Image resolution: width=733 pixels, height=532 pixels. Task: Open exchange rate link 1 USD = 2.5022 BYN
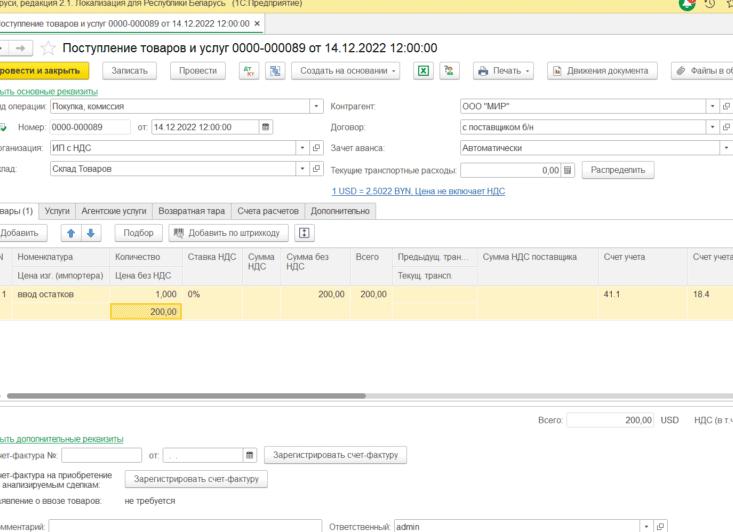pos(418,191)
